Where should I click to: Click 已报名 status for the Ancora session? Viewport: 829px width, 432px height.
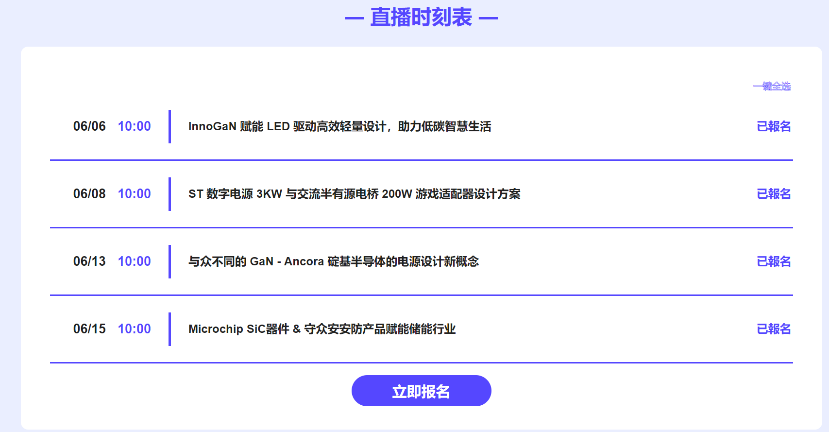(x=773, y=261)
